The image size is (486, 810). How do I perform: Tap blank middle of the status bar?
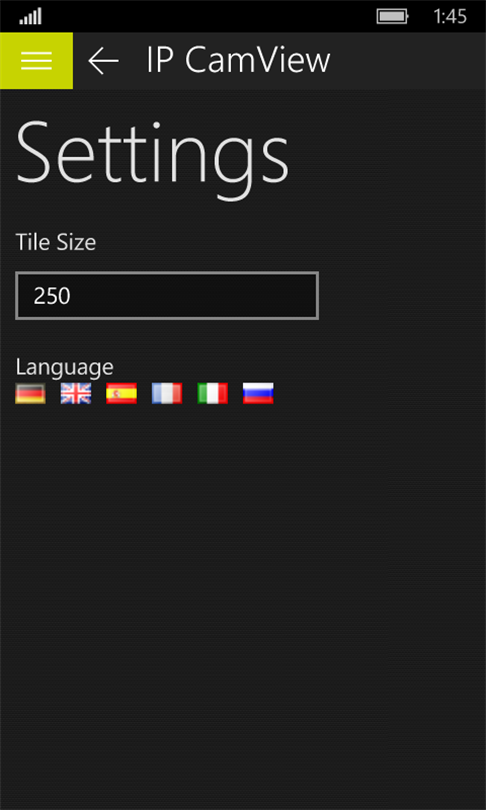[207, 17]
